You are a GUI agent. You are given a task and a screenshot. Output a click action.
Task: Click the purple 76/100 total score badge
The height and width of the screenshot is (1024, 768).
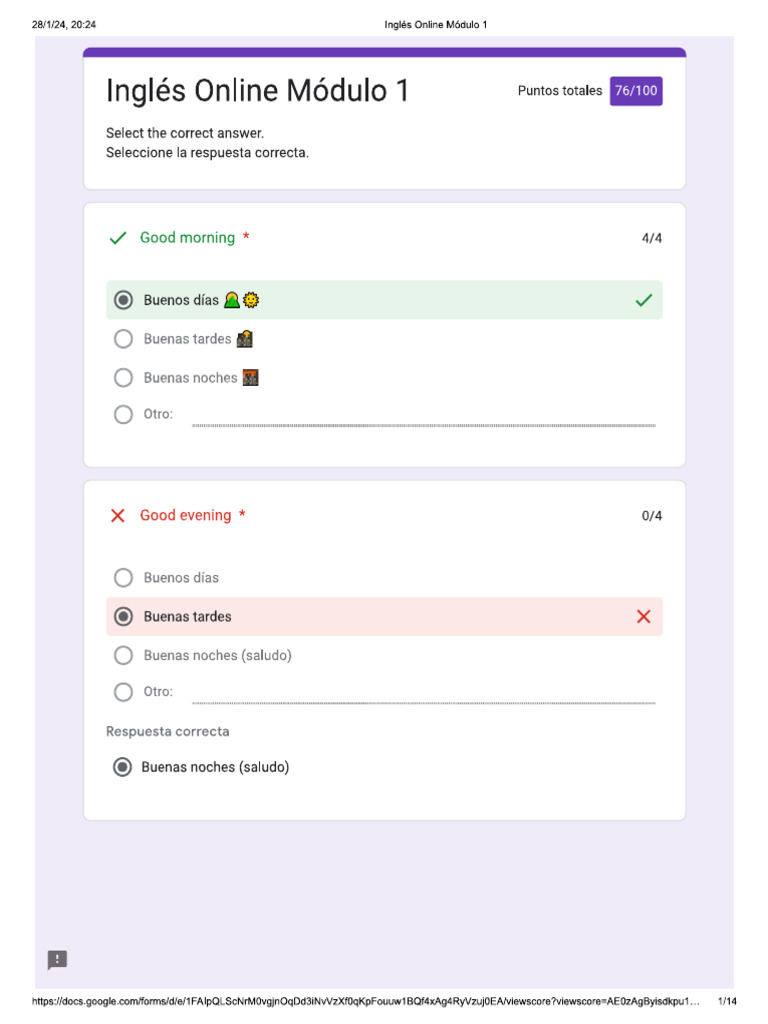[636, 91]
